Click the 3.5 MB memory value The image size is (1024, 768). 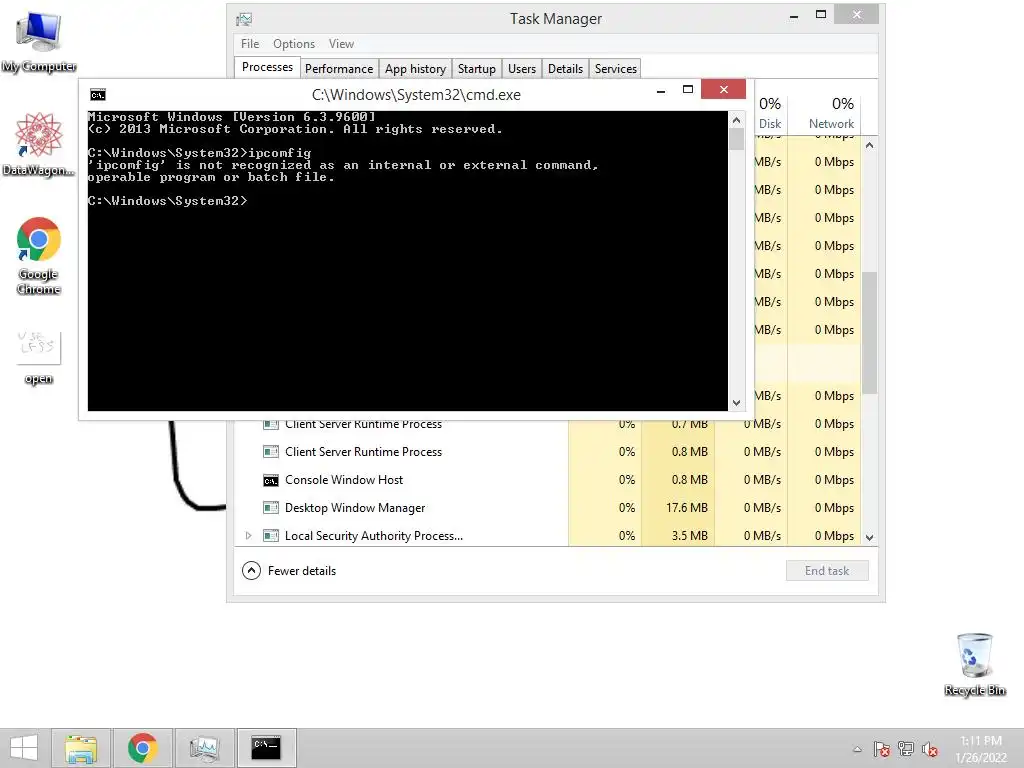[690, 536]
